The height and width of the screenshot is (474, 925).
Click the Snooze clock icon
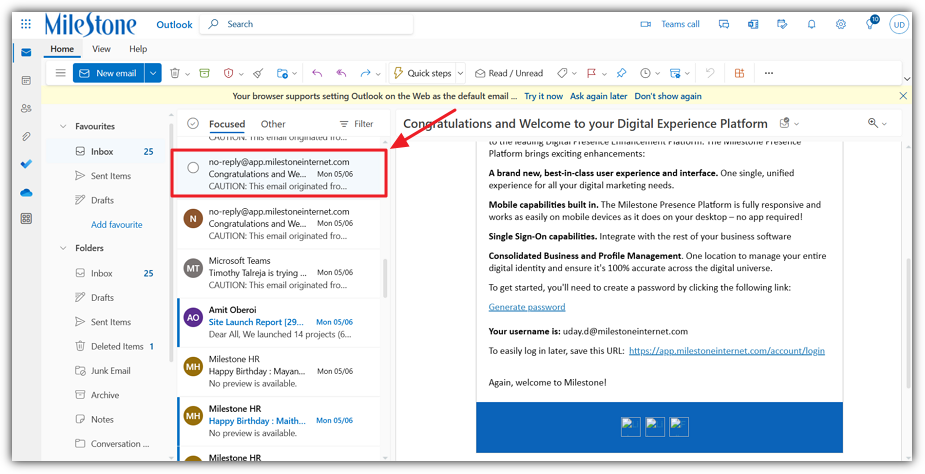coord(645,73)
